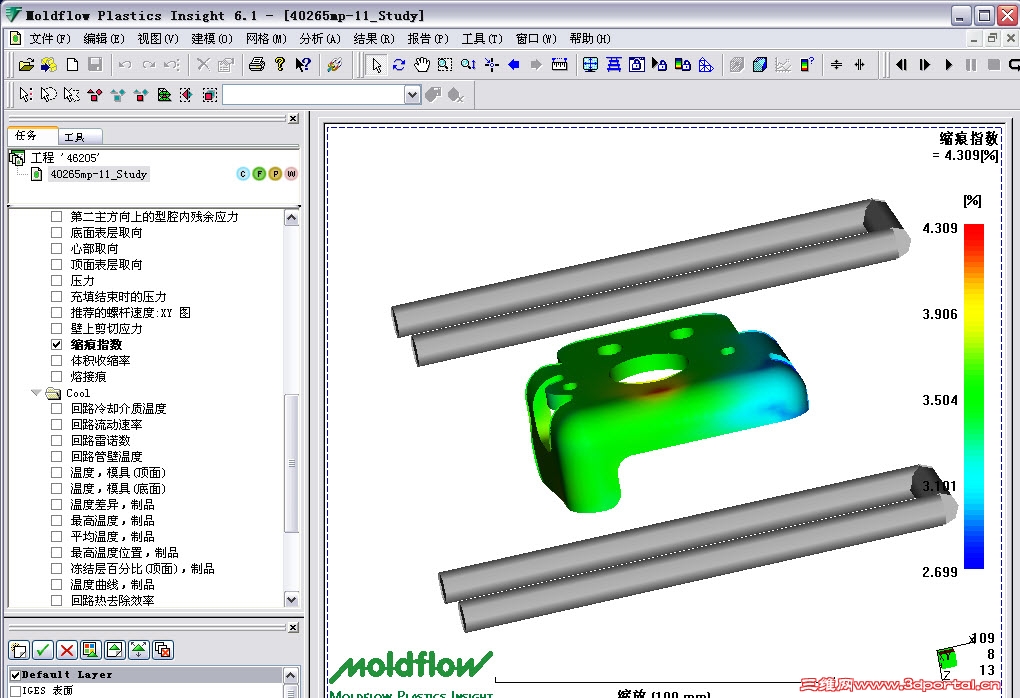The image size is (1020, 698).
Task: Click the shaded cube Cutting Plane icon
Action: coord(760,64)
